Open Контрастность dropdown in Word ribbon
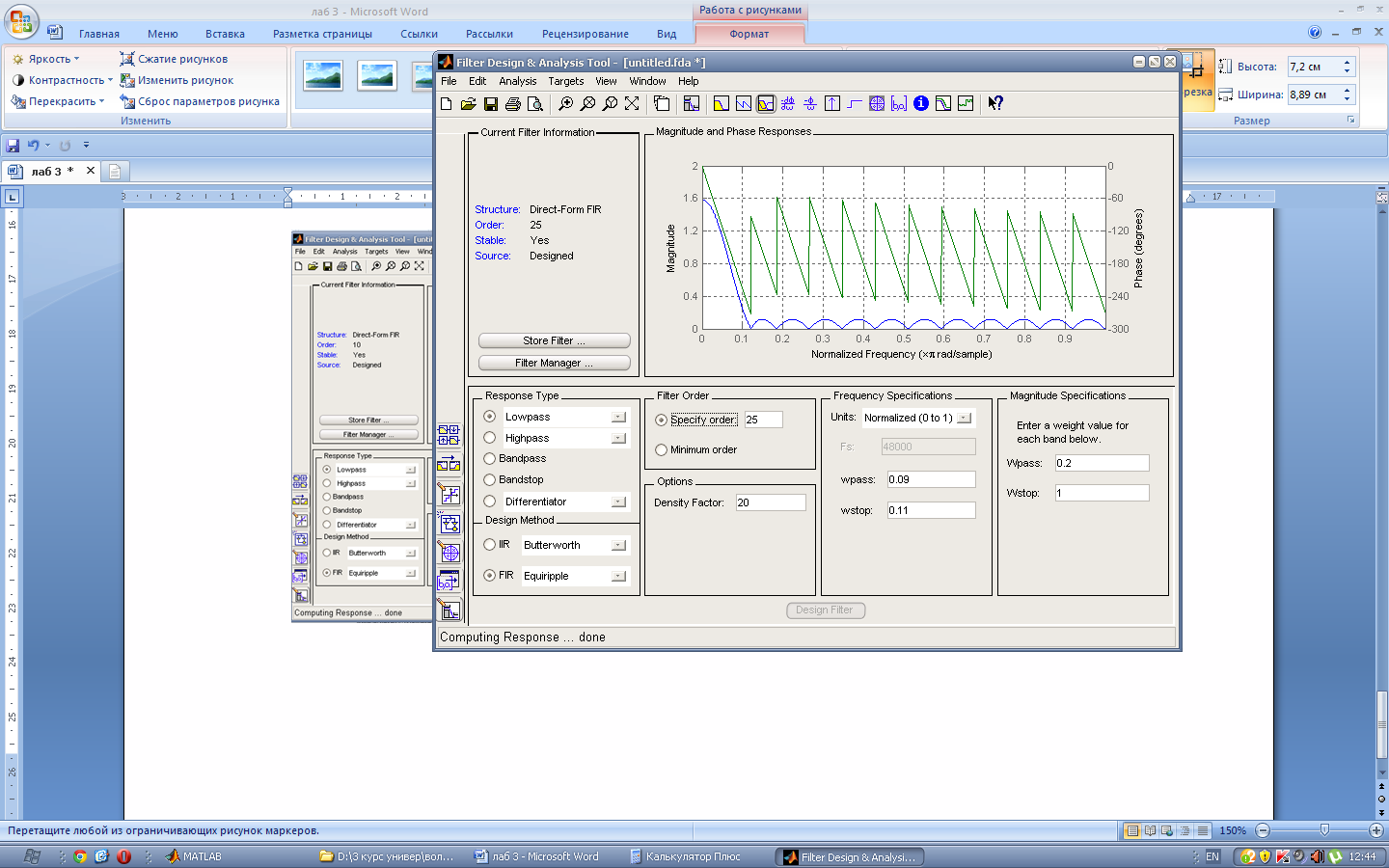Viewport: 1389px width, 868px height. [x=62, y=80]
